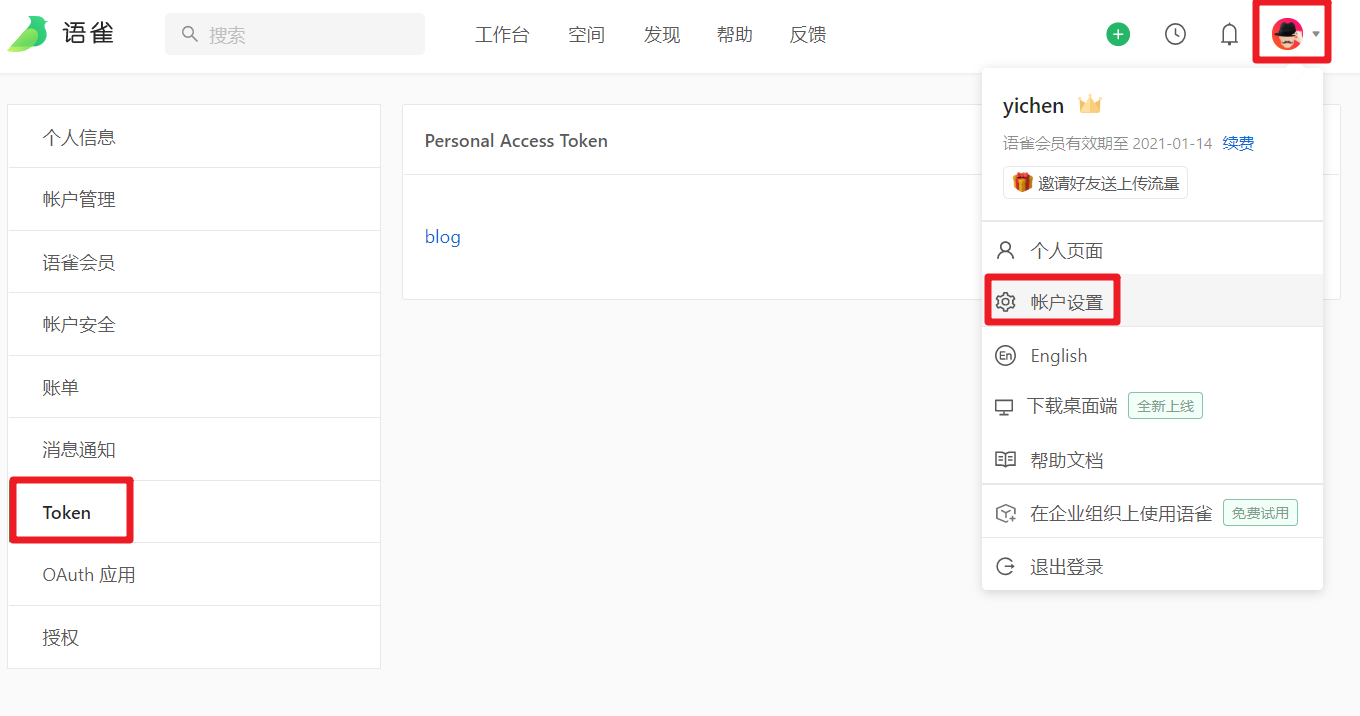Click the 续费 renewal link
This screenshot has width=1360, height=716.
[1238, 143]
